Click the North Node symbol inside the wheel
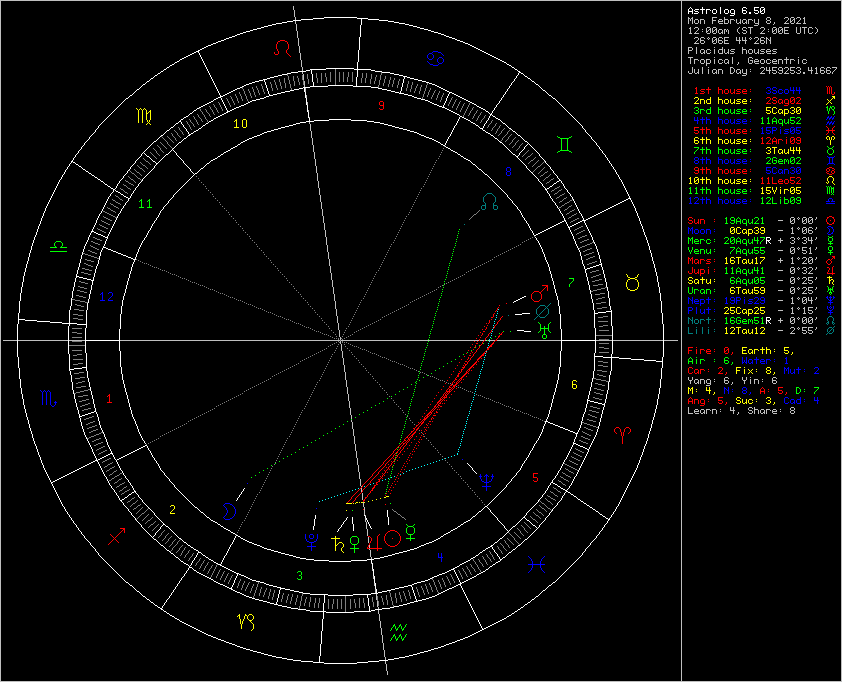 point(489,202)
